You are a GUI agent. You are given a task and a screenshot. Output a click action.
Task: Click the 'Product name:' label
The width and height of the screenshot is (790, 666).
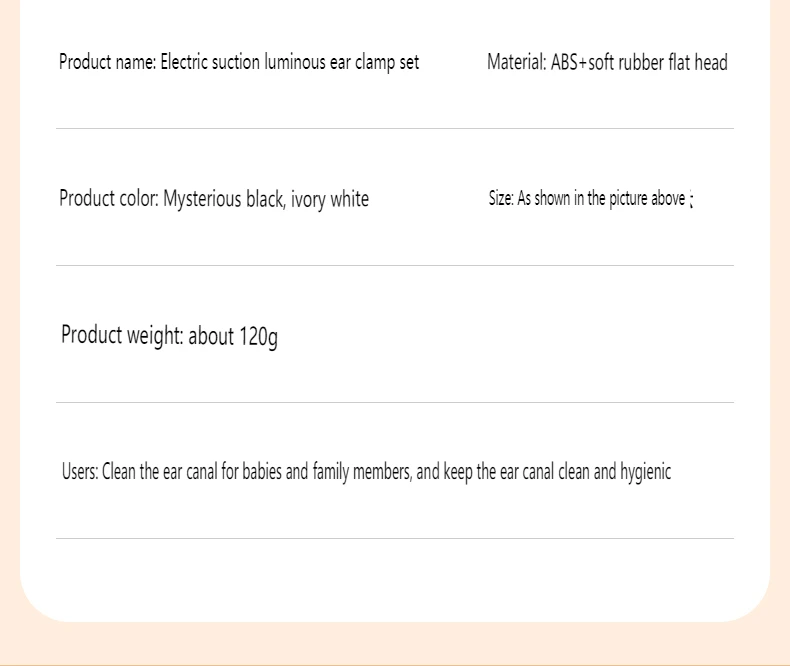[107, 62]
